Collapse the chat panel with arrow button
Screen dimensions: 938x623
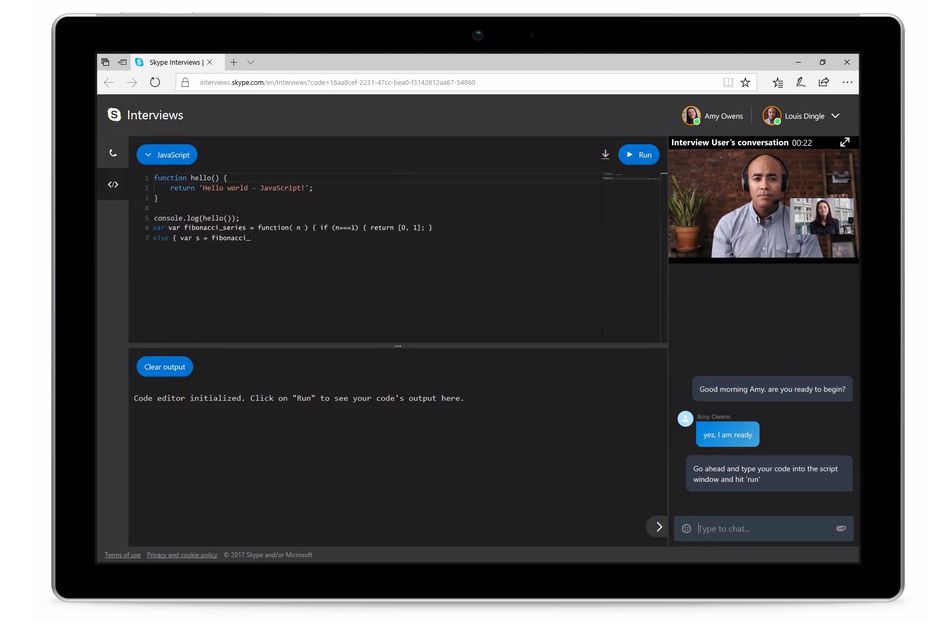point(659,527)
